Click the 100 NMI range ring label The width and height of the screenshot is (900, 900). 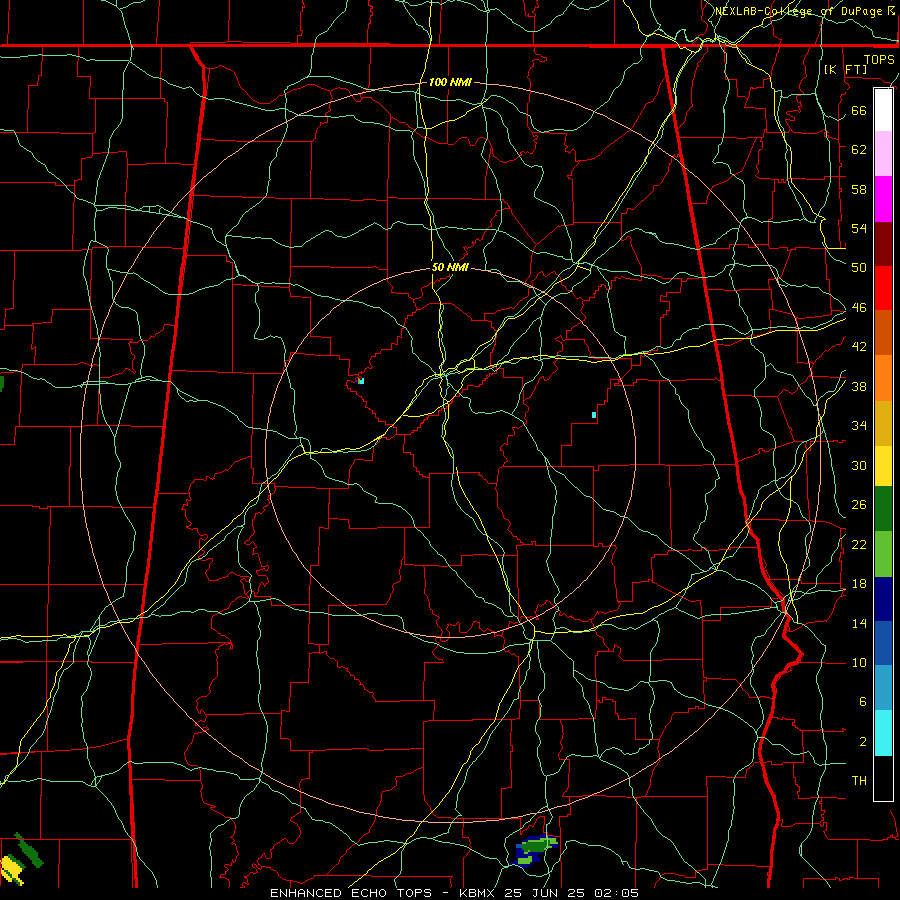[450, 82]
